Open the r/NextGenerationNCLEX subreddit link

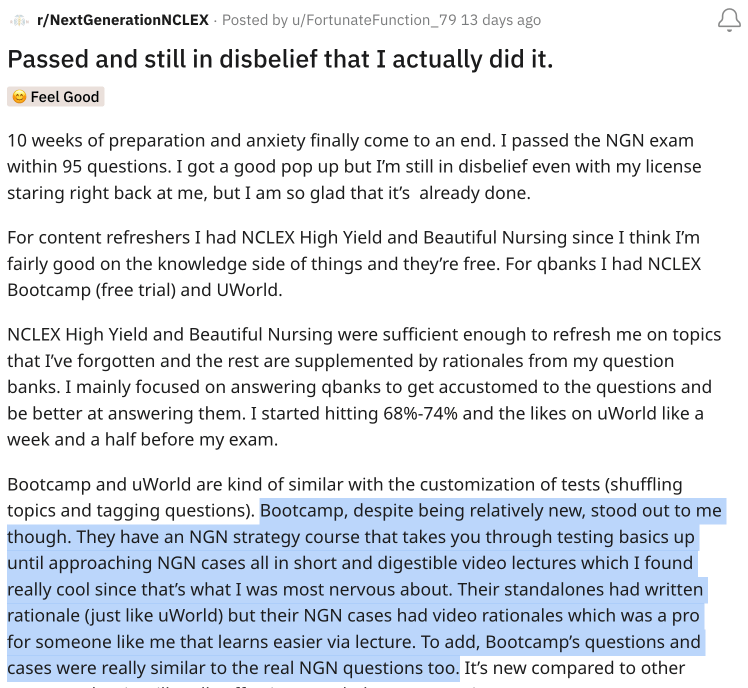click(x=123, y=20)
